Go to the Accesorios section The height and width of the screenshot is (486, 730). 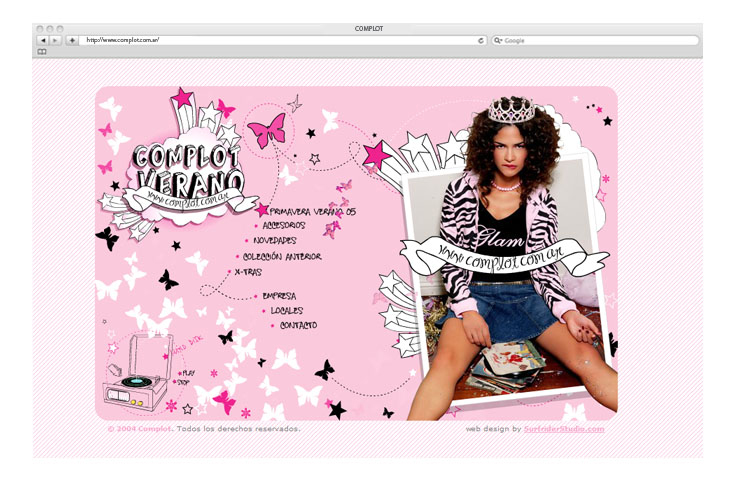[x=276, y=226]
